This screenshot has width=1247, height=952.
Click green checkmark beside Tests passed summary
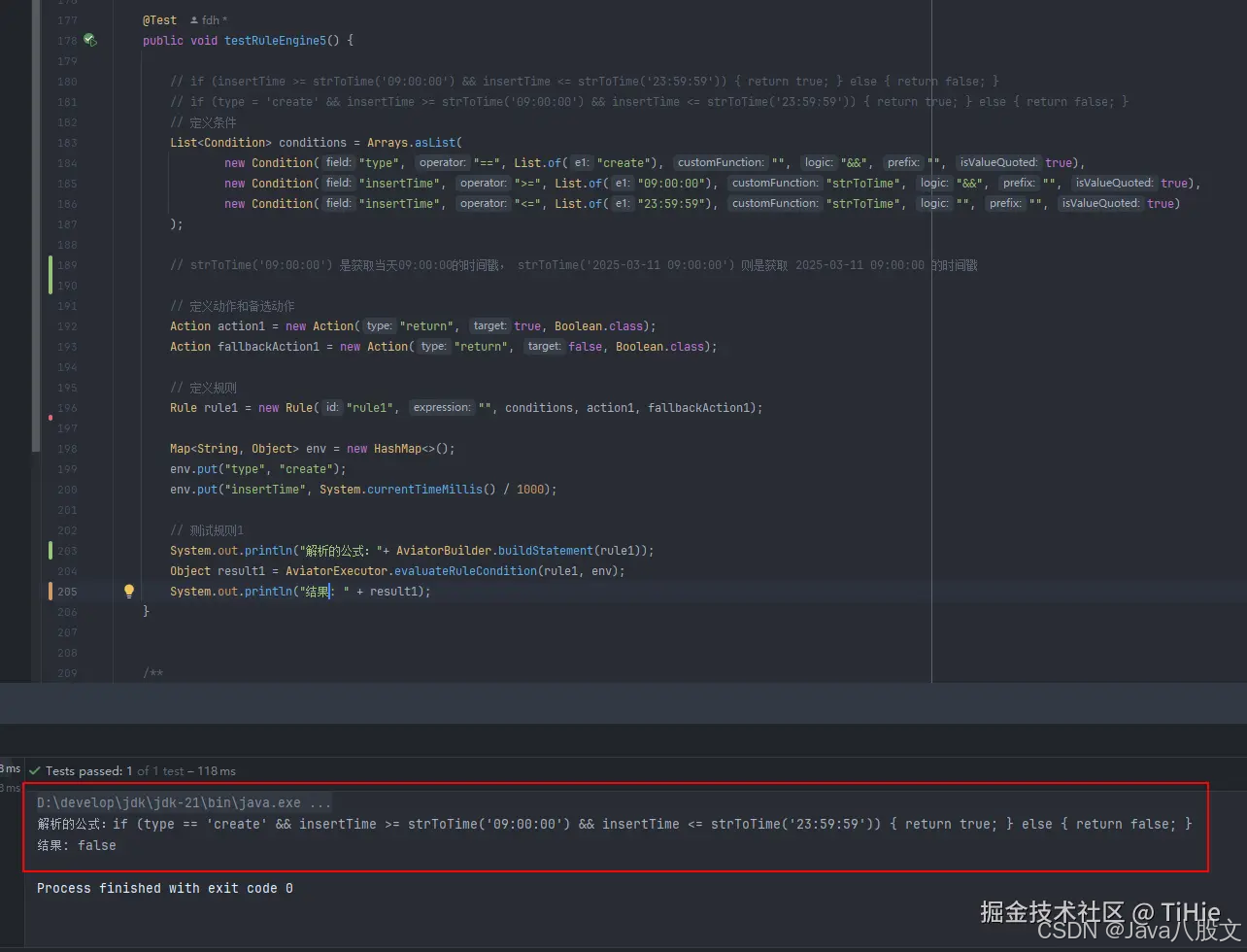36,770
